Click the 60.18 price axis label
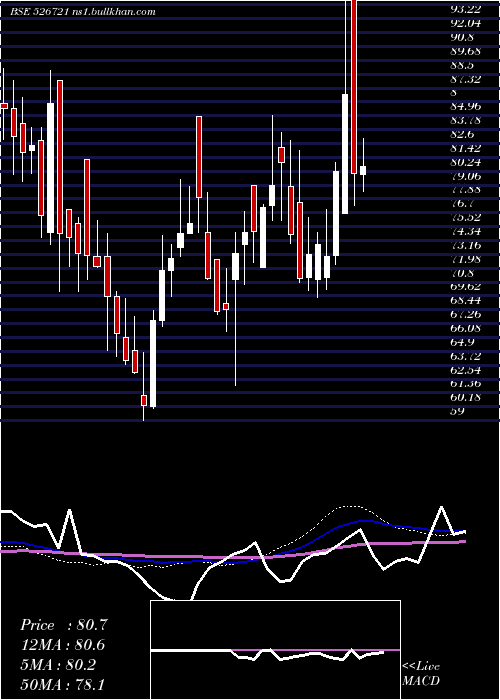This screenshot has width=500, height=700. pos(466,397)
